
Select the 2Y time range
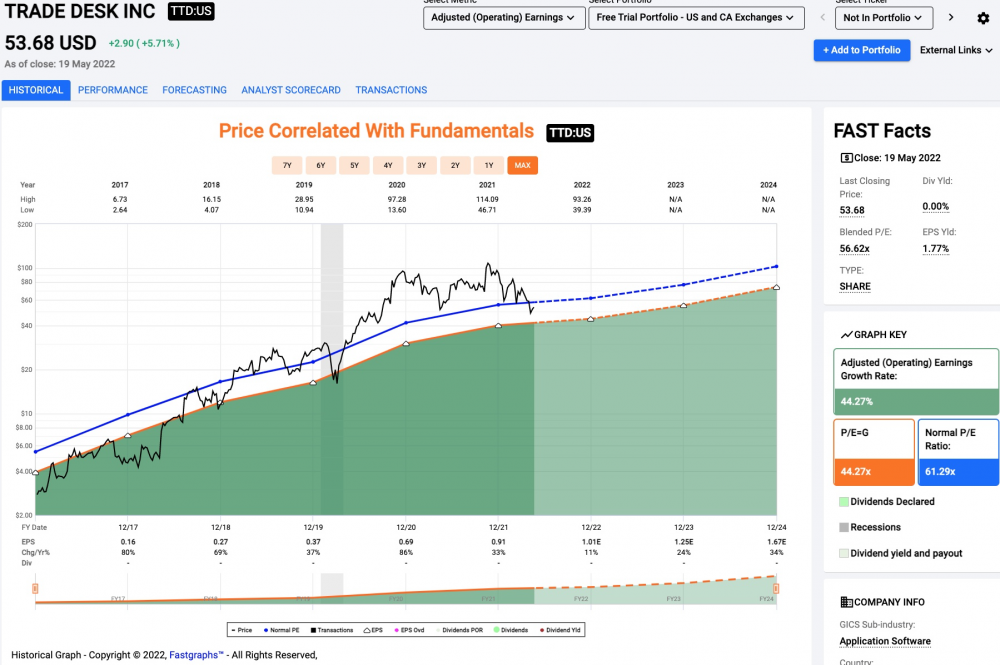point(455,165)
